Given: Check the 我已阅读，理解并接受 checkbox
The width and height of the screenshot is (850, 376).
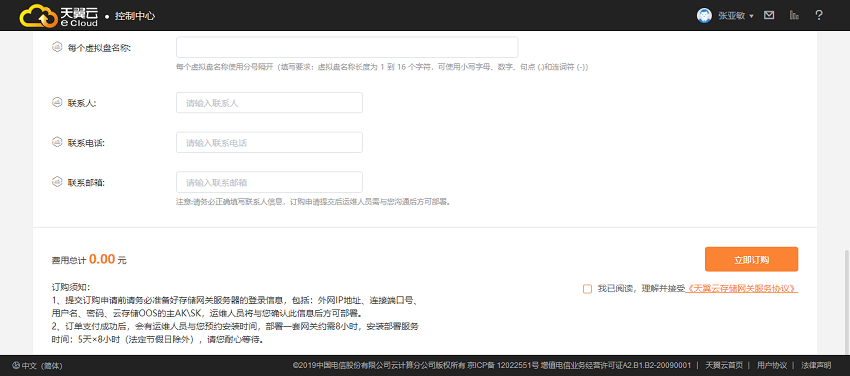Looking at the screenshot, I should 587,289.
